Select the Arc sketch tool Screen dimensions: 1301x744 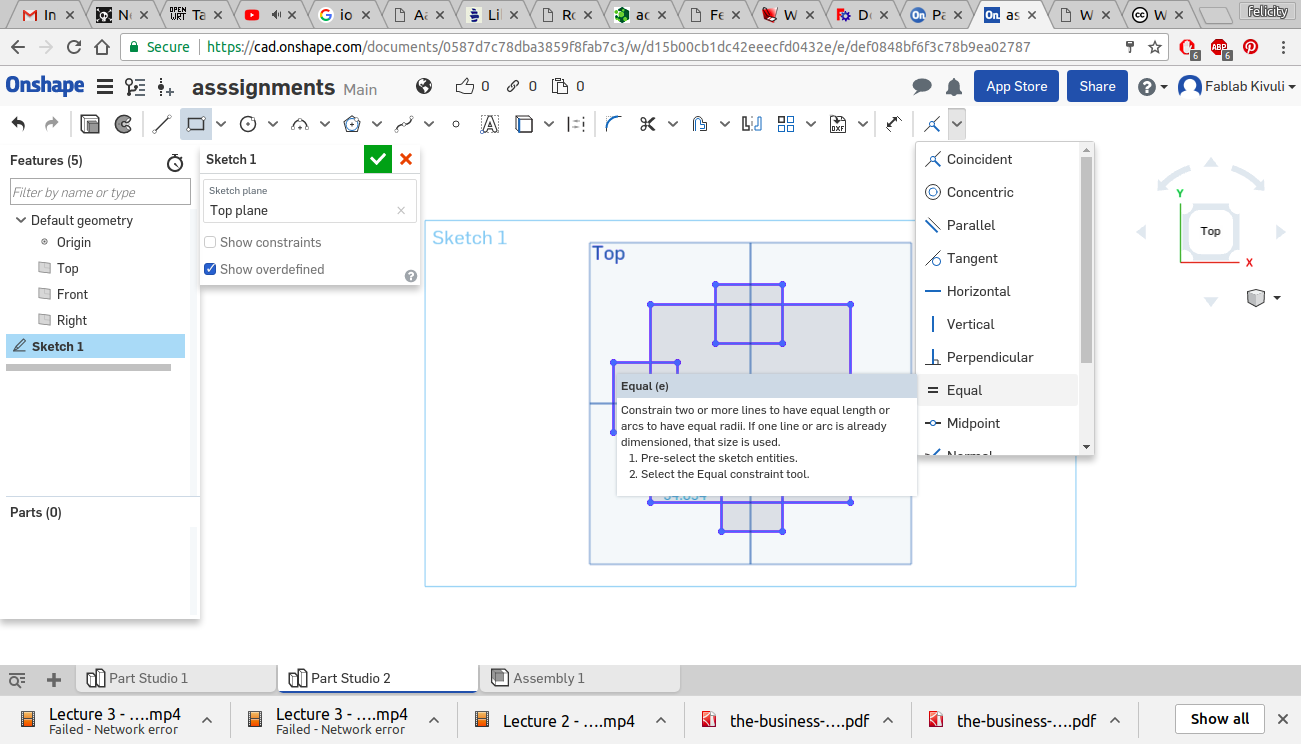(300, 124)
